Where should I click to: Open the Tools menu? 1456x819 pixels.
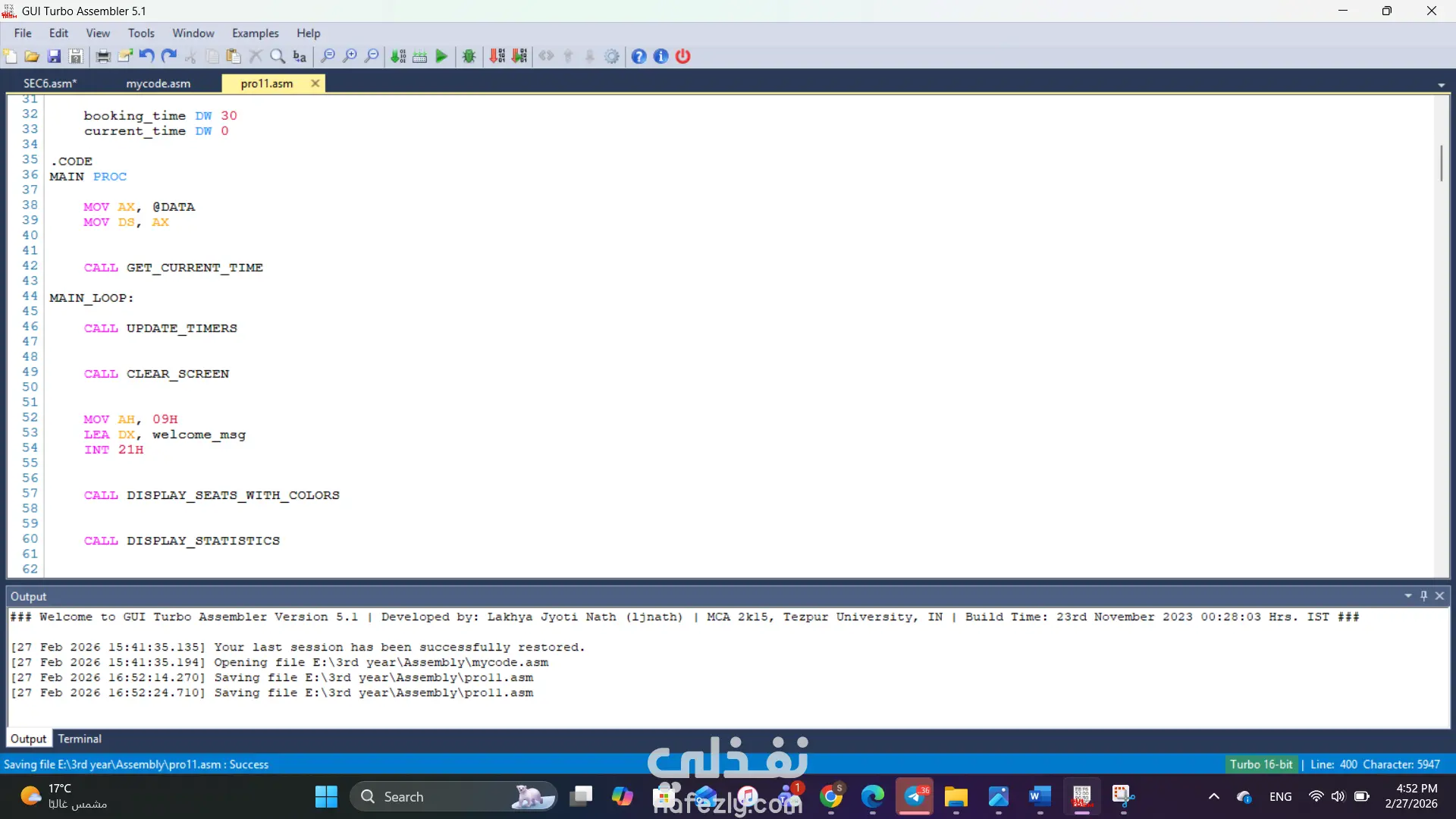141,33
